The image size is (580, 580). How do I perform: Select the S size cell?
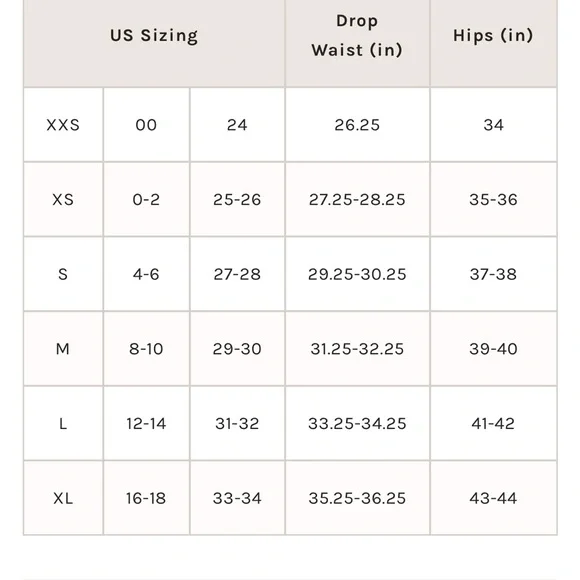(63, 274)
